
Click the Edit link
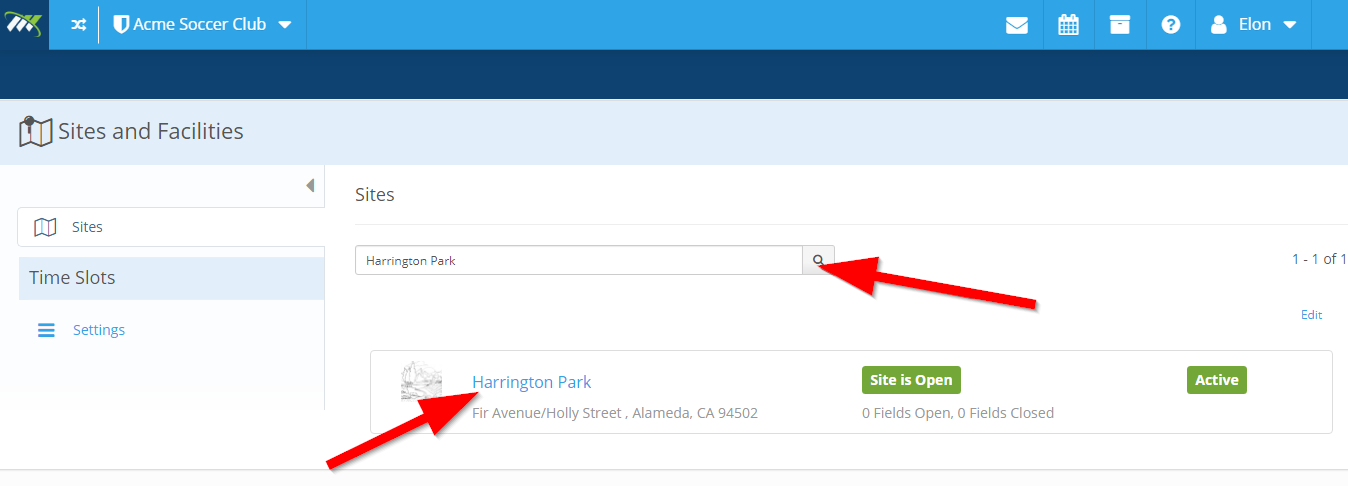coord(1311,315)
